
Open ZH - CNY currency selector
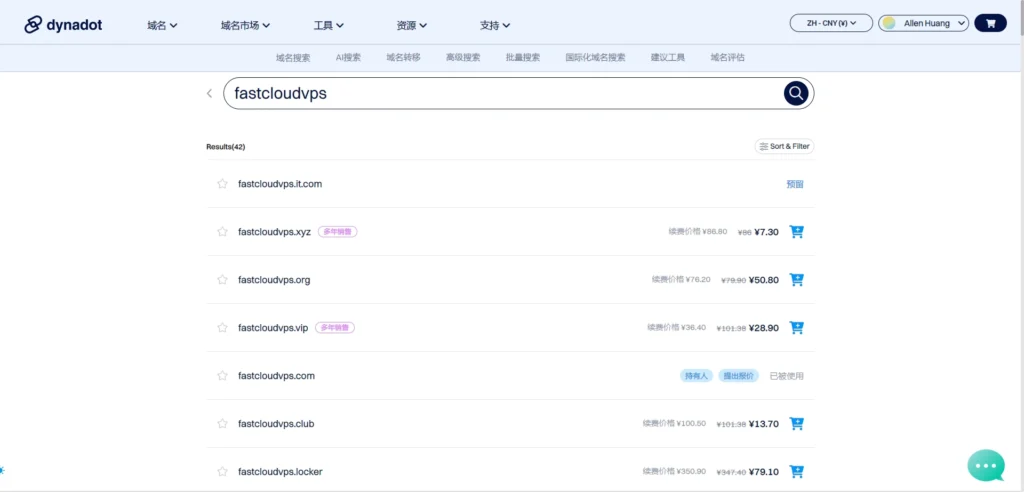(831, 23)
